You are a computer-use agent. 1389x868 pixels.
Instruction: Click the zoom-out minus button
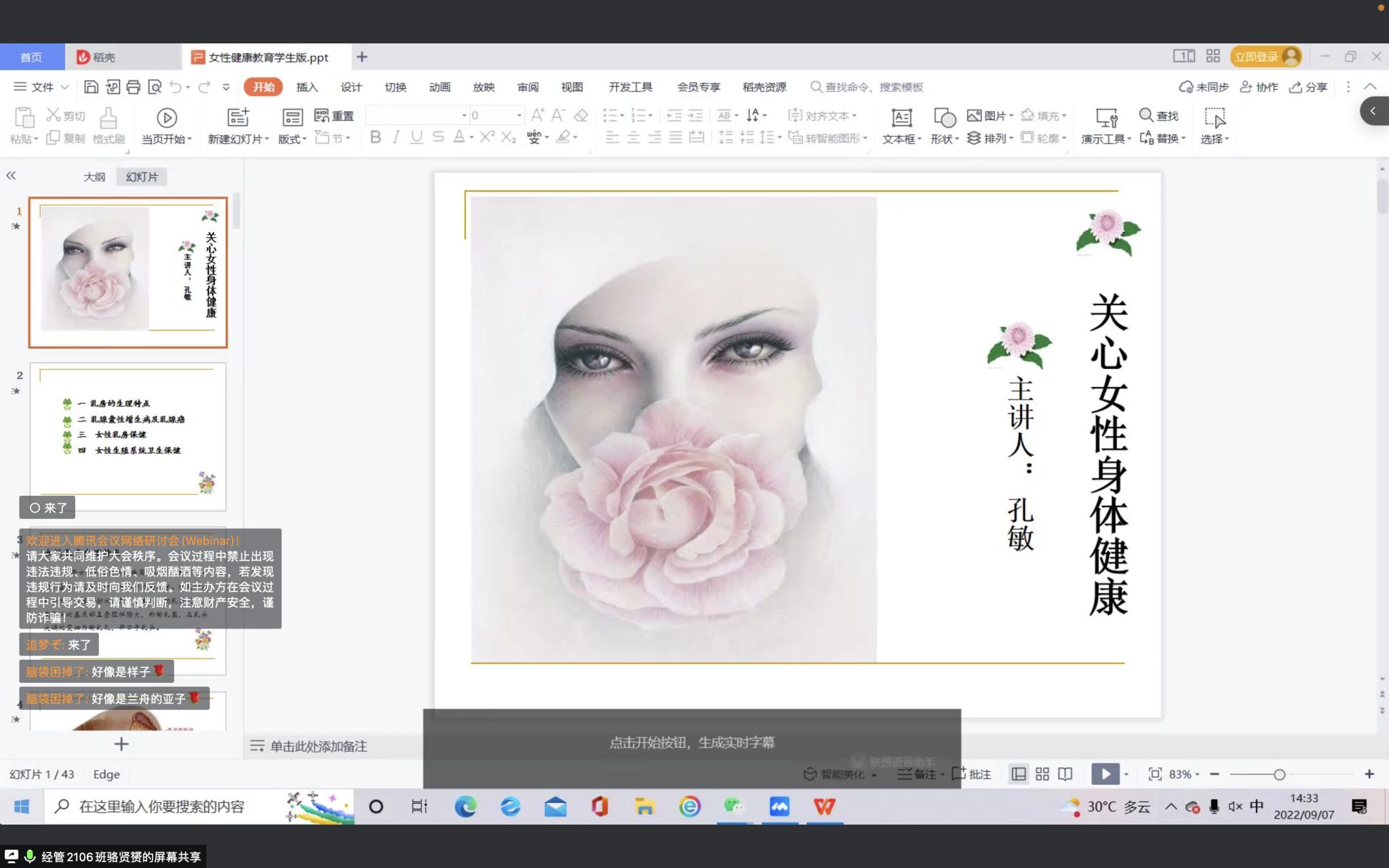[x=1215, y=774]
